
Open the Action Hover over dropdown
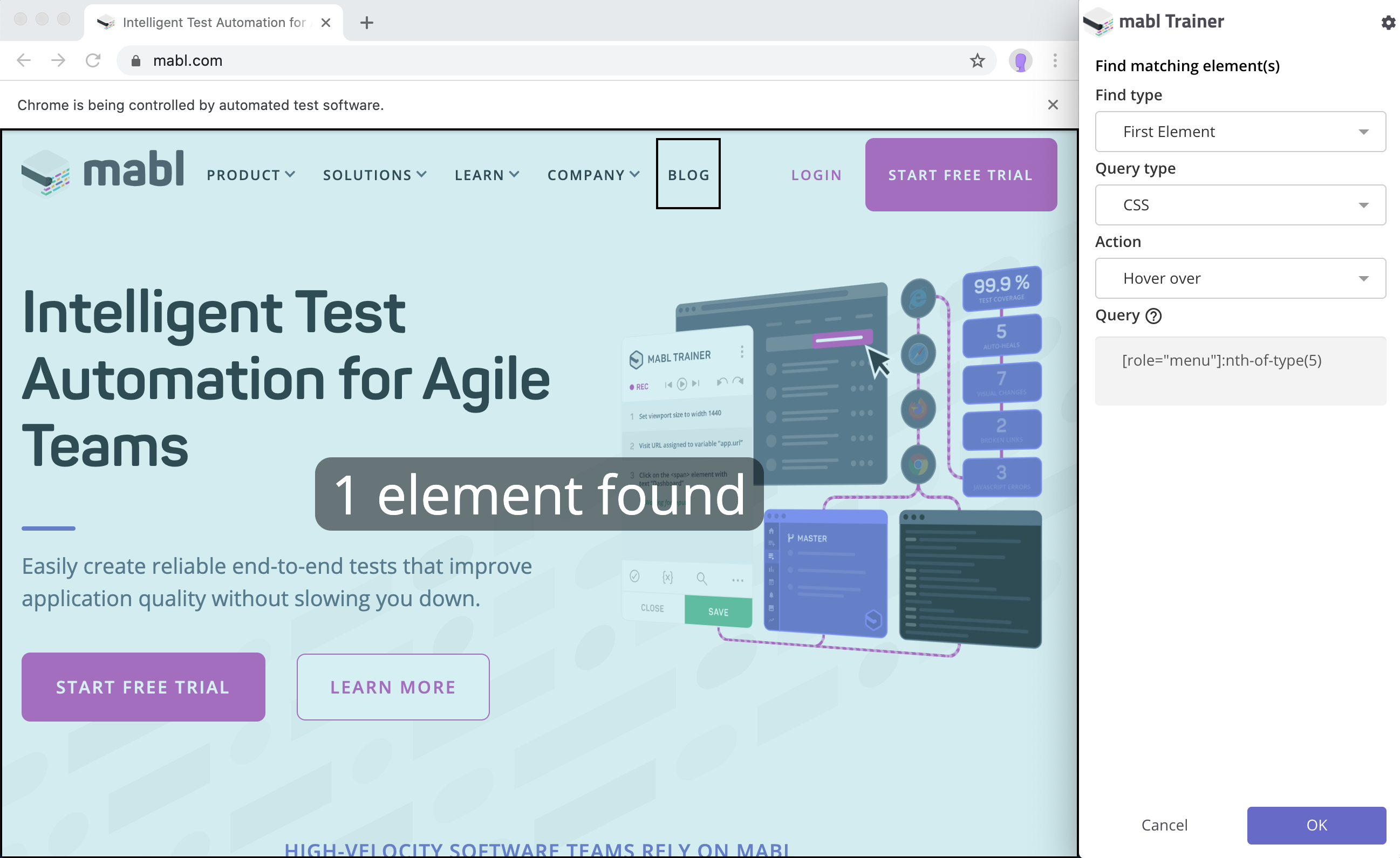click(x=1240, y=278)
